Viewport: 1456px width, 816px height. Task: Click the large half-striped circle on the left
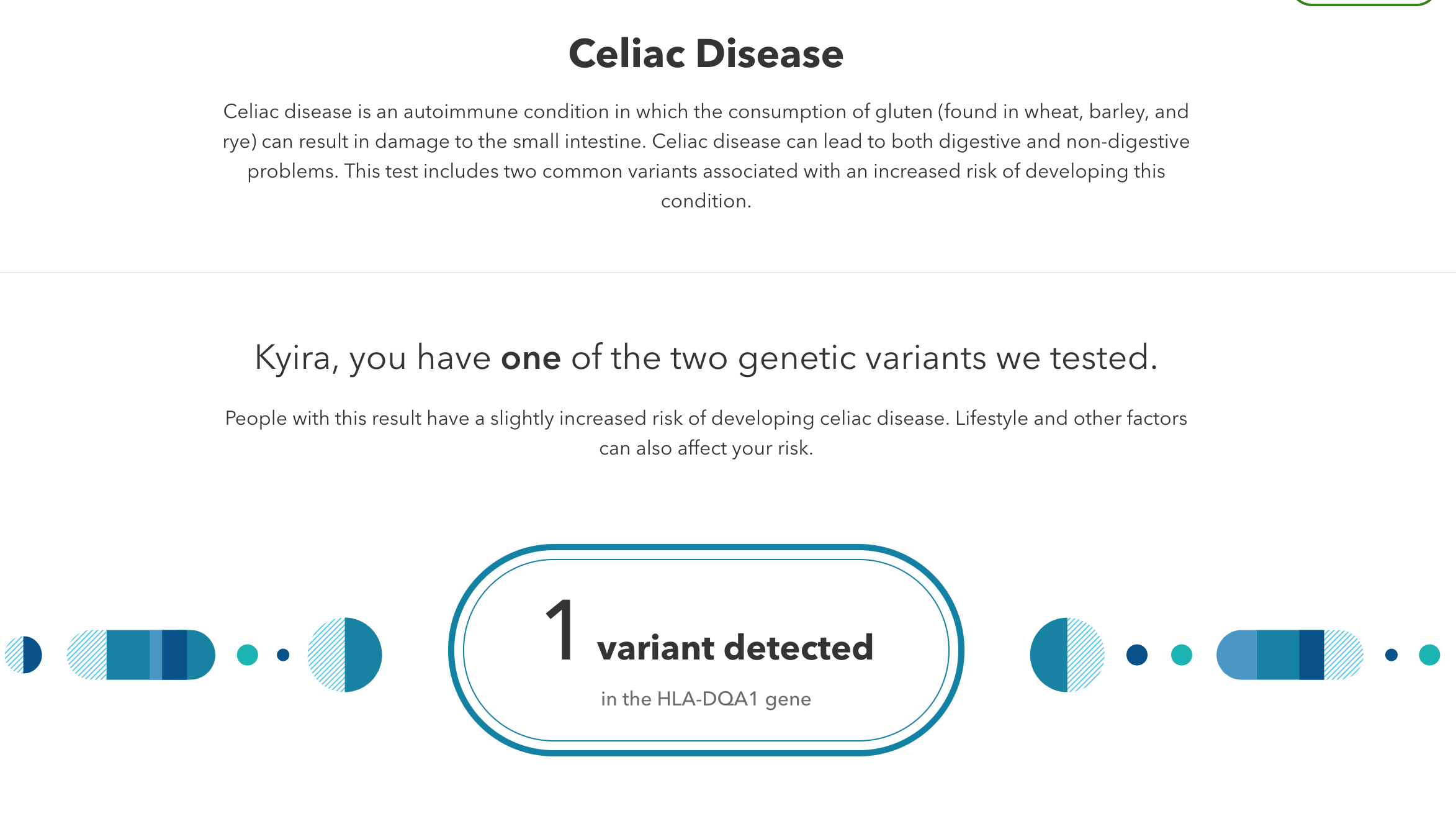tap(344, 655)
